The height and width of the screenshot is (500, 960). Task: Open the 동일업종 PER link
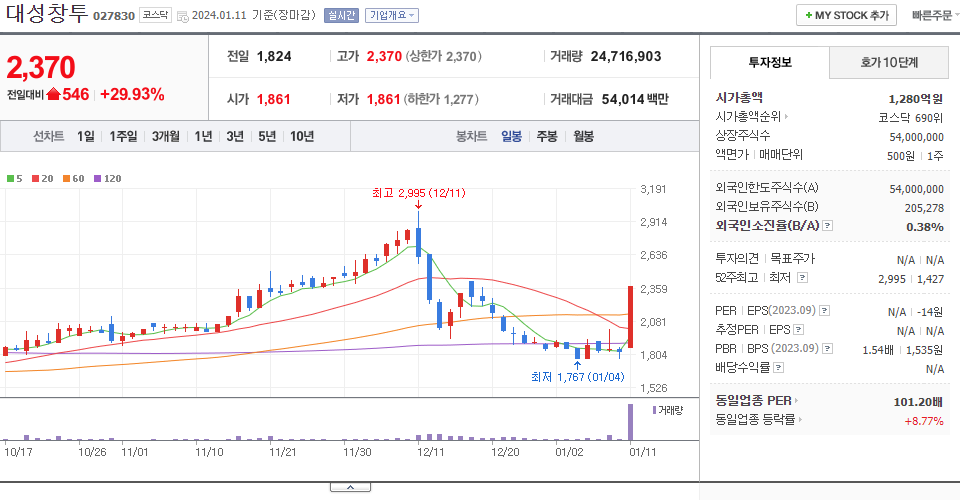(x=757, y=401)
